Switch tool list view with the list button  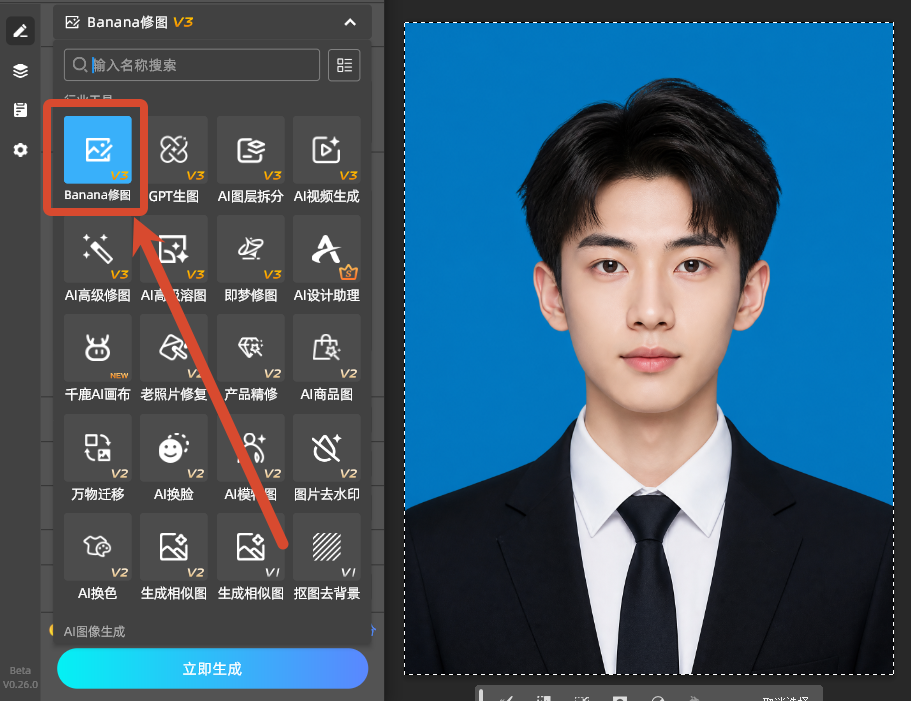pyautogui.click(x=344, y=65)
